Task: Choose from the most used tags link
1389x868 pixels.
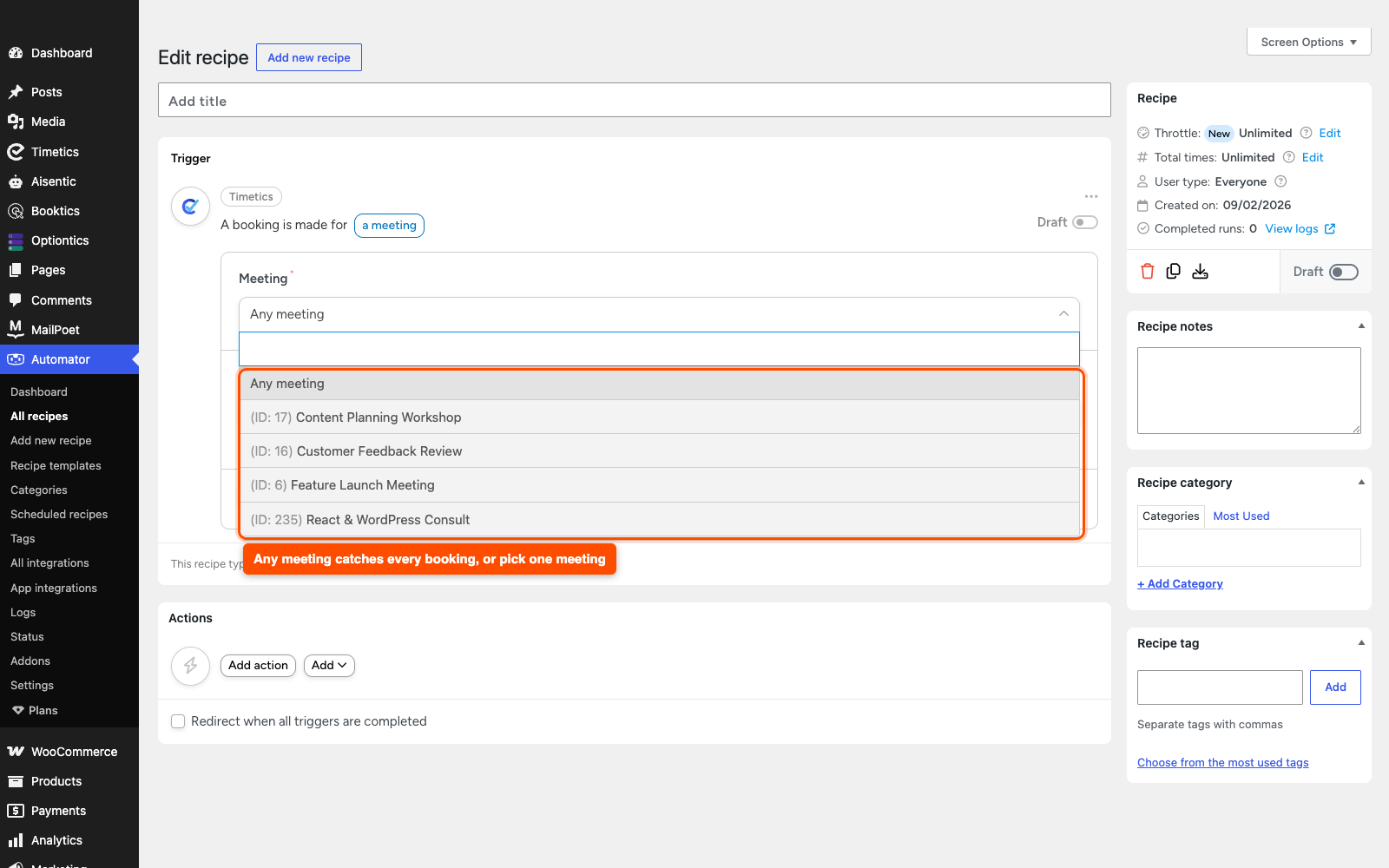Action: tap(1222, 762)
